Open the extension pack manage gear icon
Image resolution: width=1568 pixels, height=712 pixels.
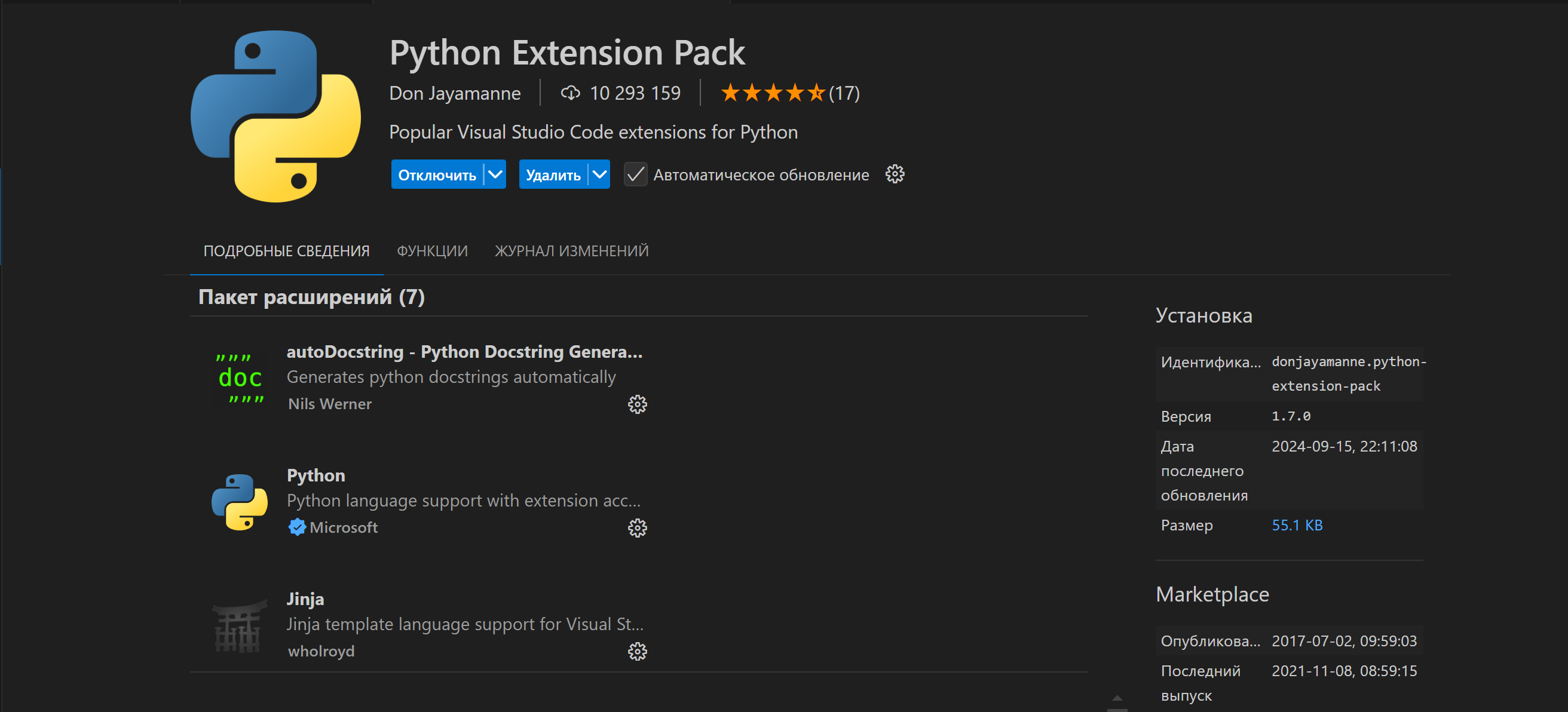click(x=894, y=174)
